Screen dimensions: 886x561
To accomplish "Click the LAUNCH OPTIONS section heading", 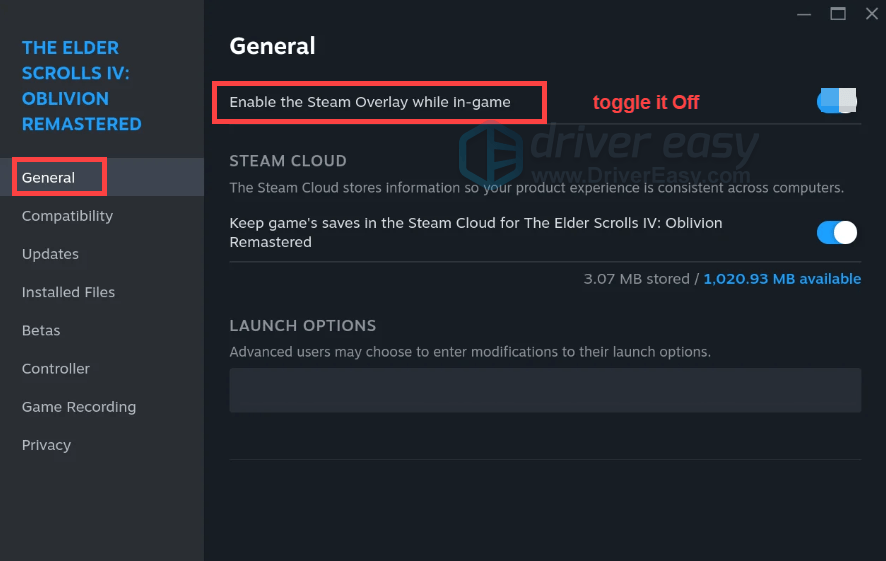I will 303,326.
